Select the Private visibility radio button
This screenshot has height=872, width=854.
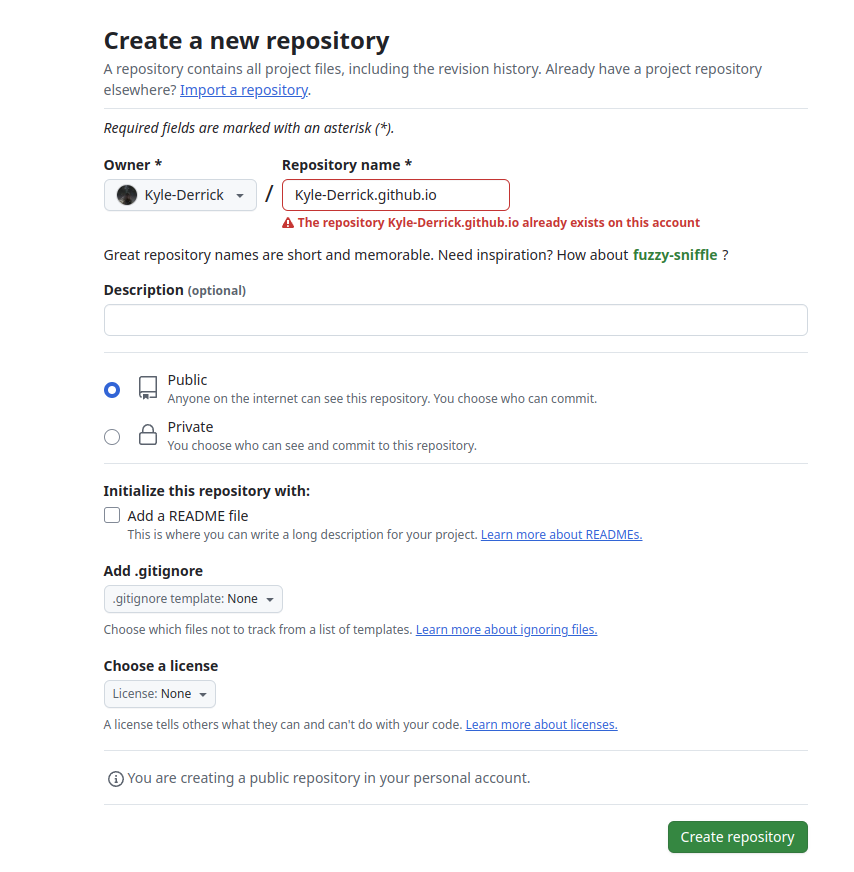coord(112,436)
